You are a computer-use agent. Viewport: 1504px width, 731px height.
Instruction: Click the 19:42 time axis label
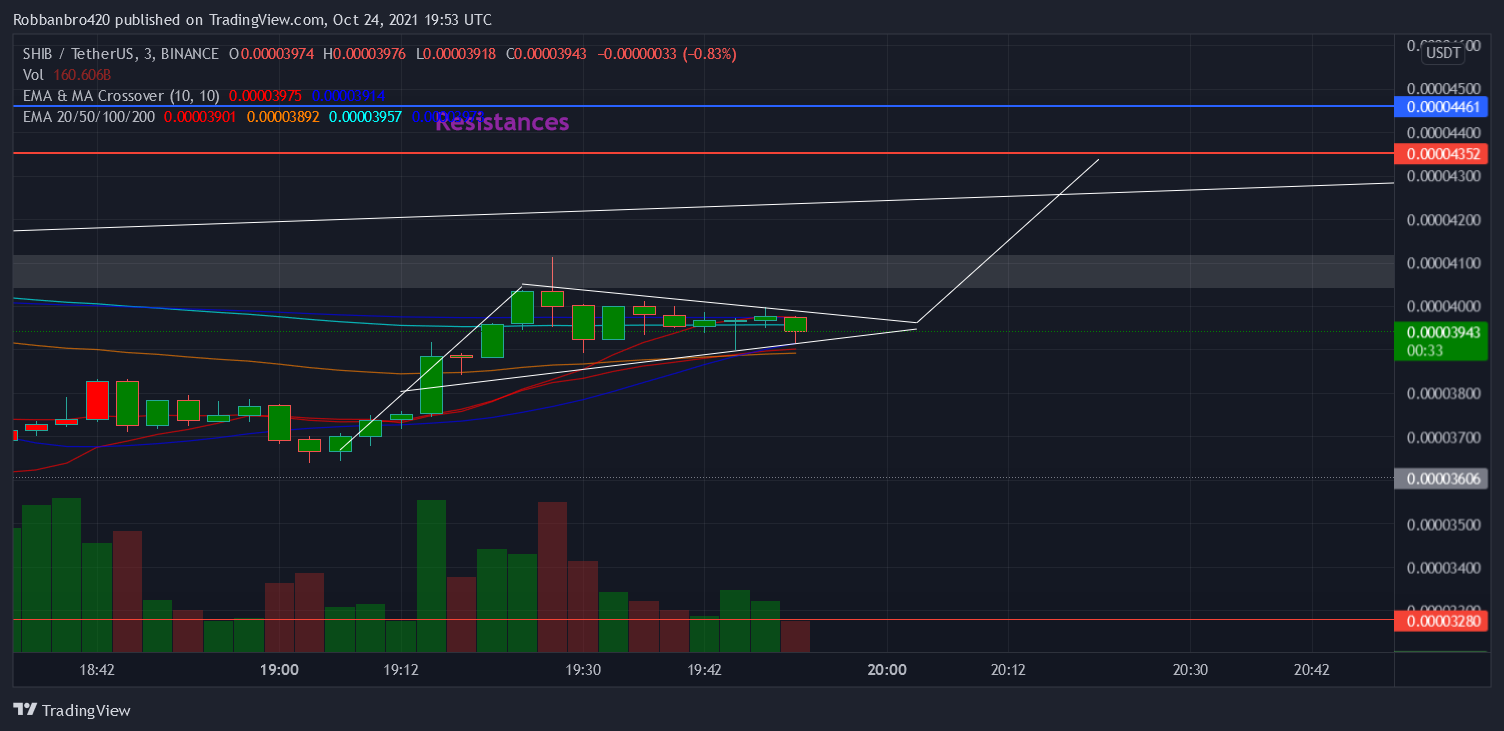click(704, 670)
